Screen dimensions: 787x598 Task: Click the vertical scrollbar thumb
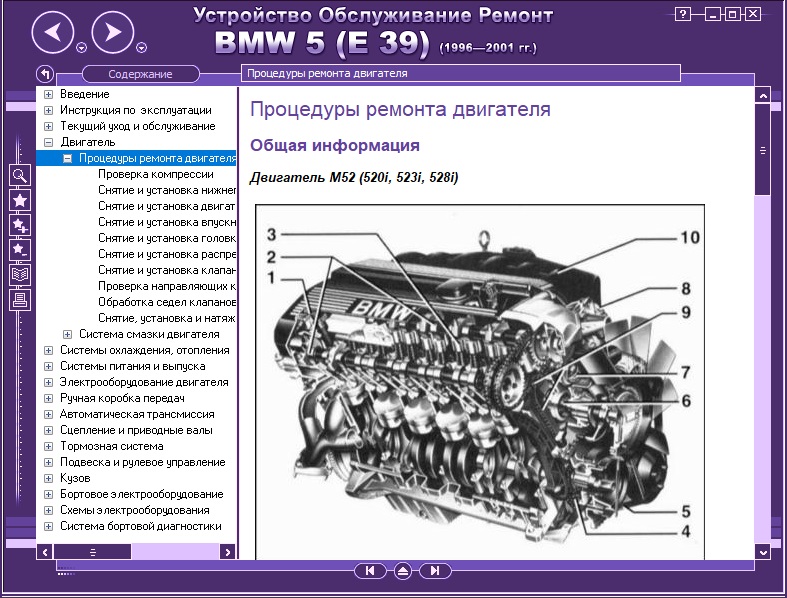click(x=762, y=150)
